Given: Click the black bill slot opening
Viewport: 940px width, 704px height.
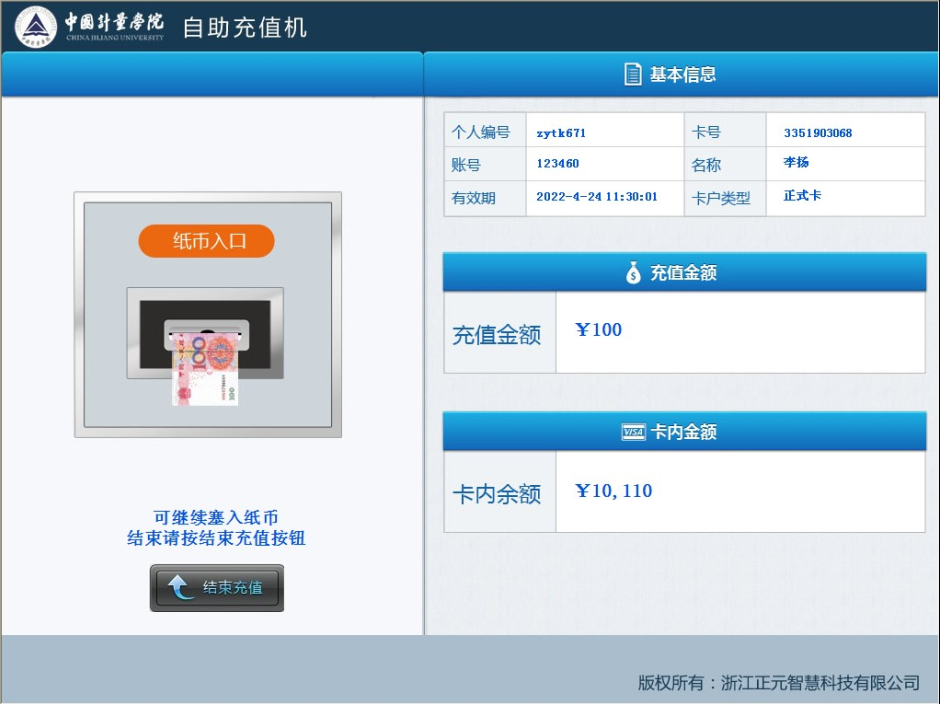Looking at the screenshot, I should coord(205,312).
